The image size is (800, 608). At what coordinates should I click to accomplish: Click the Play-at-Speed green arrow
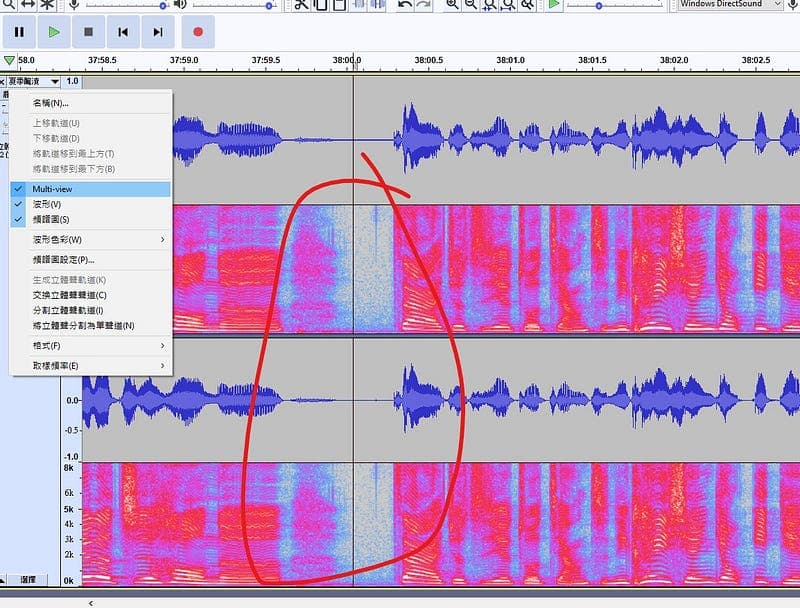pyautogui.click(x=554, y=5)
